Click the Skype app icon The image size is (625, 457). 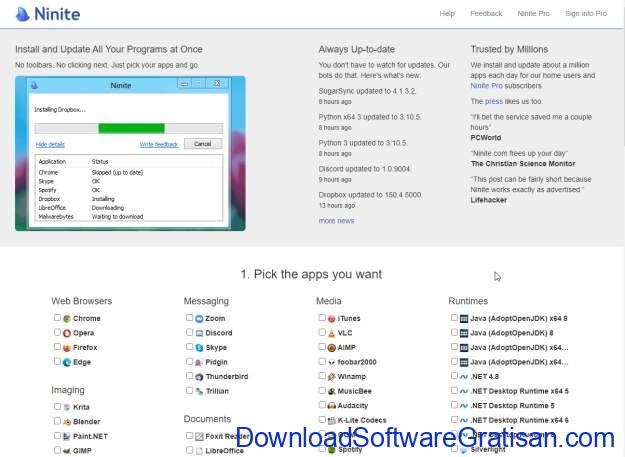(x=199, y=348)
